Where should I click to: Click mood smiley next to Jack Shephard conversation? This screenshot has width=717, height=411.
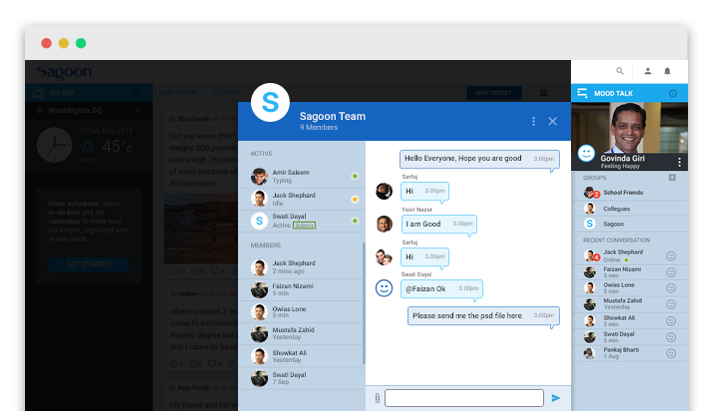(671, 256)
